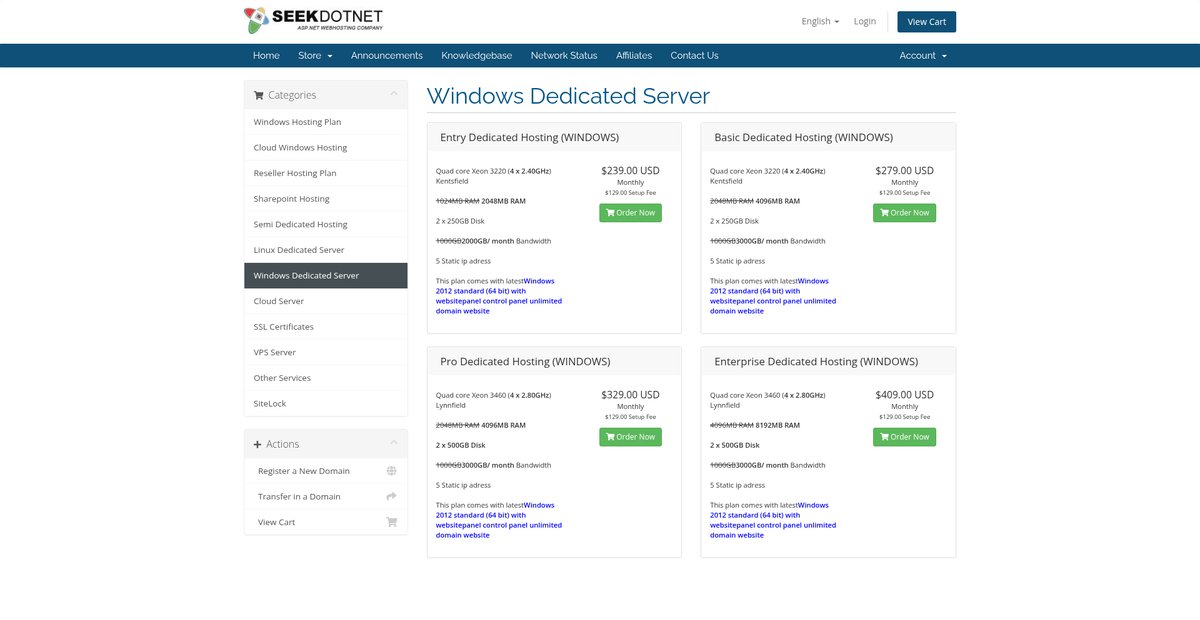Click Entry Dedicated Hosting (WINDOWS) title
The image size is (1200, 620).
click(x=529, y=137)
